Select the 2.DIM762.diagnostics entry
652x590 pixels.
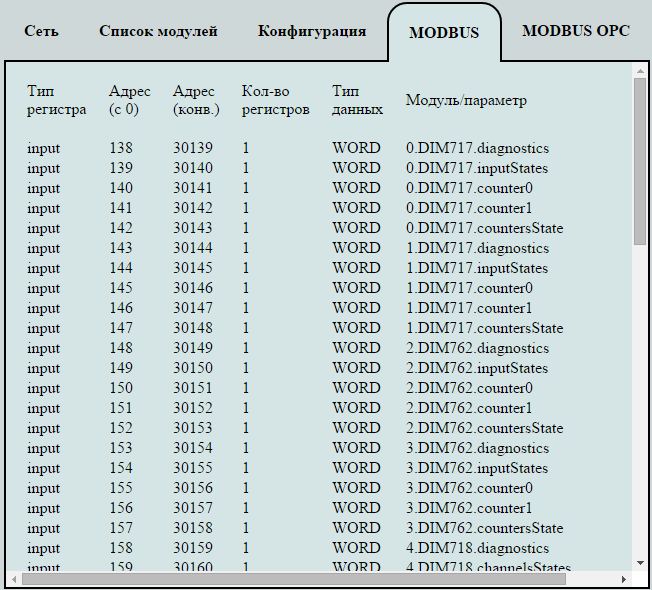(477, 348)
